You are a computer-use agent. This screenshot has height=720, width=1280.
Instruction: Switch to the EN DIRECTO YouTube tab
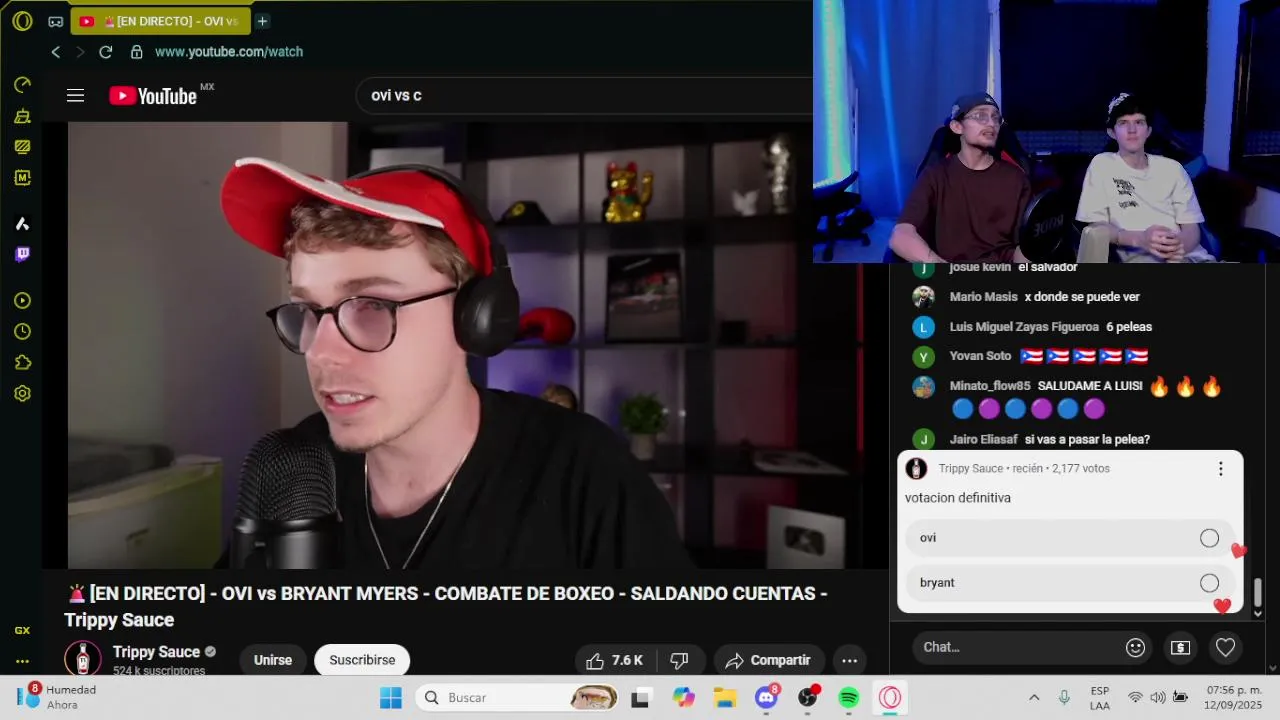[x=160, y=21]
